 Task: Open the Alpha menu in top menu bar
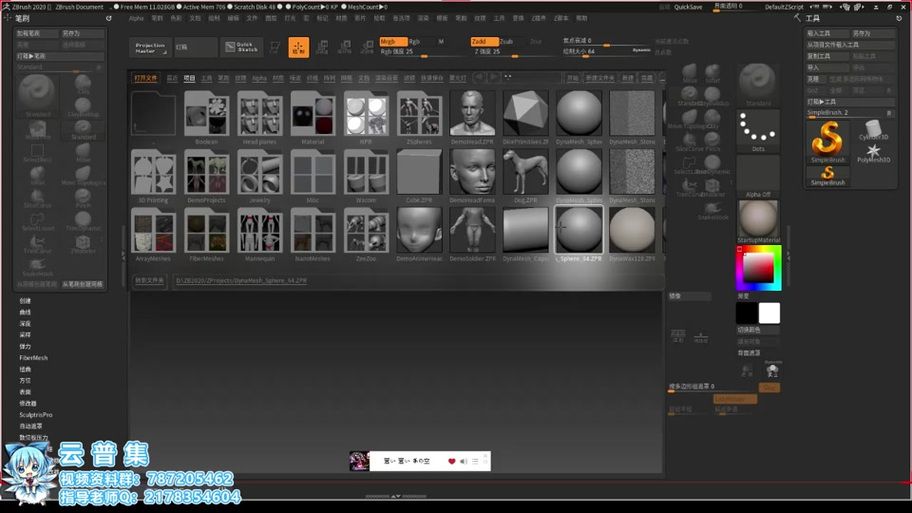click(x=136, y=19)
